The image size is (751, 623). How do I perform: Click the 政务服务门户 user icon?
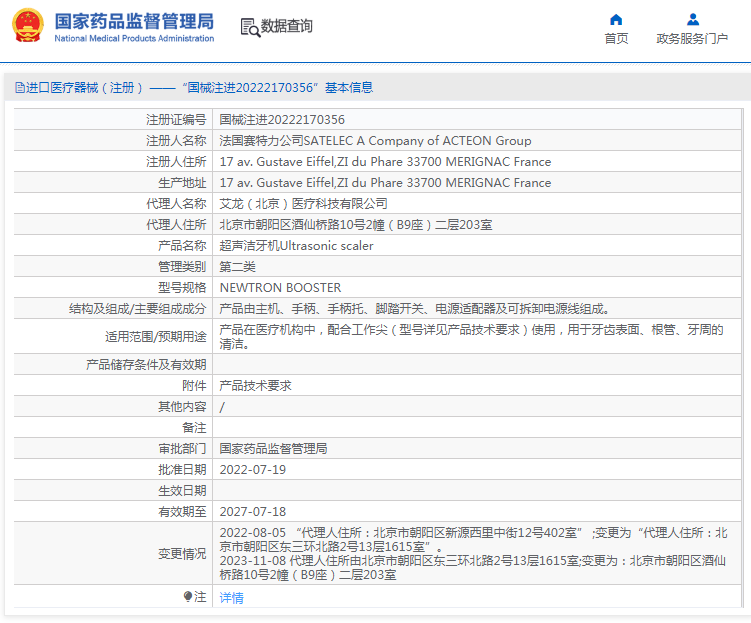click(693, 20)
